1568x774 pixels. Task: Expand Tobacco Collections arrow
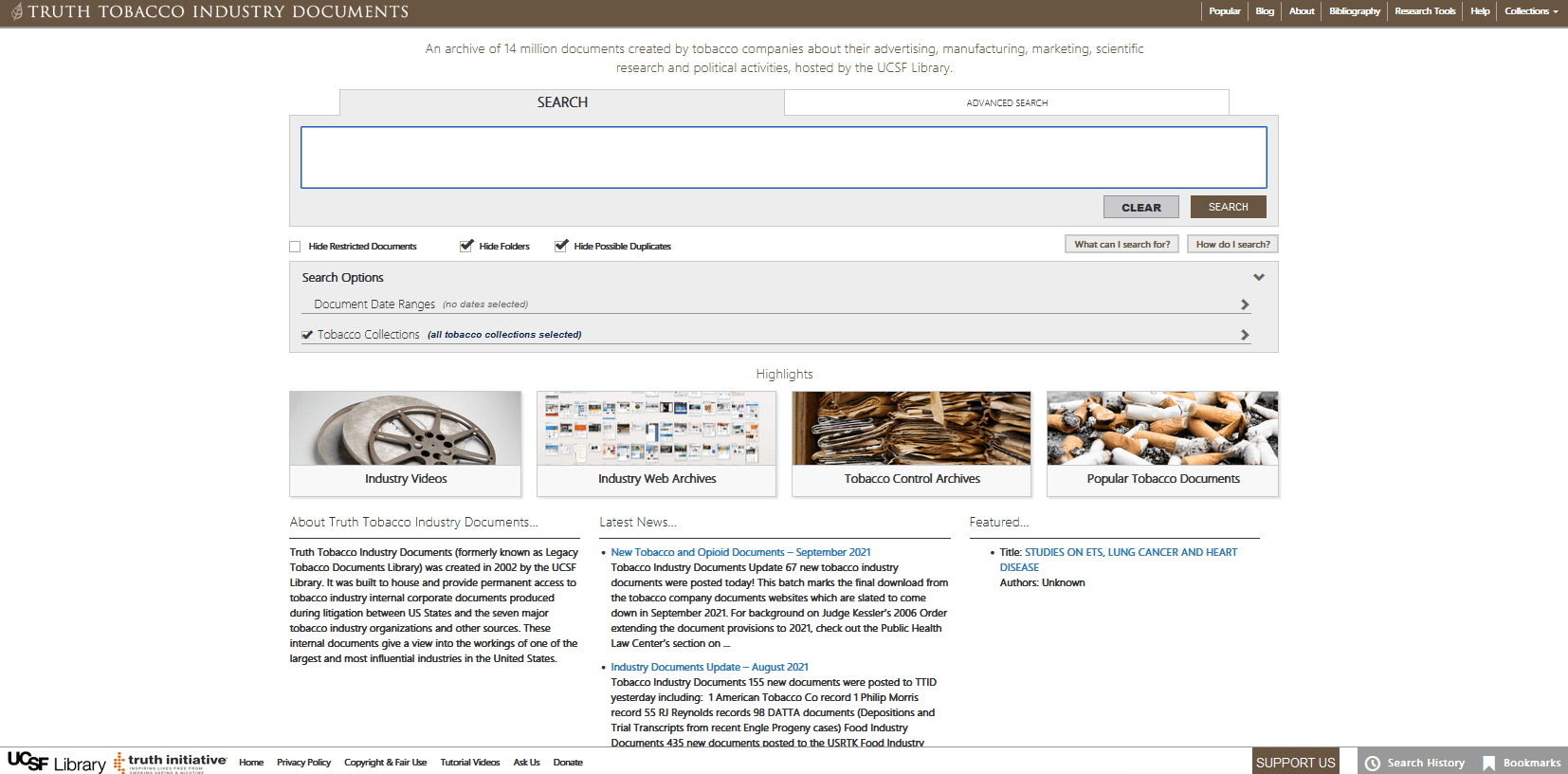click(1245, 335)
